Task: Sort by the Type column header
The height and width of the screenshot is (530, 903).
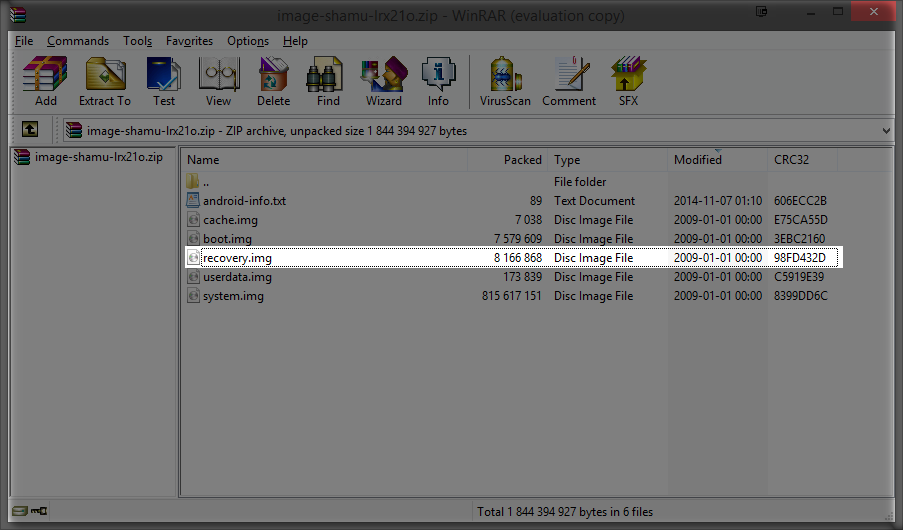Action: 608,160
